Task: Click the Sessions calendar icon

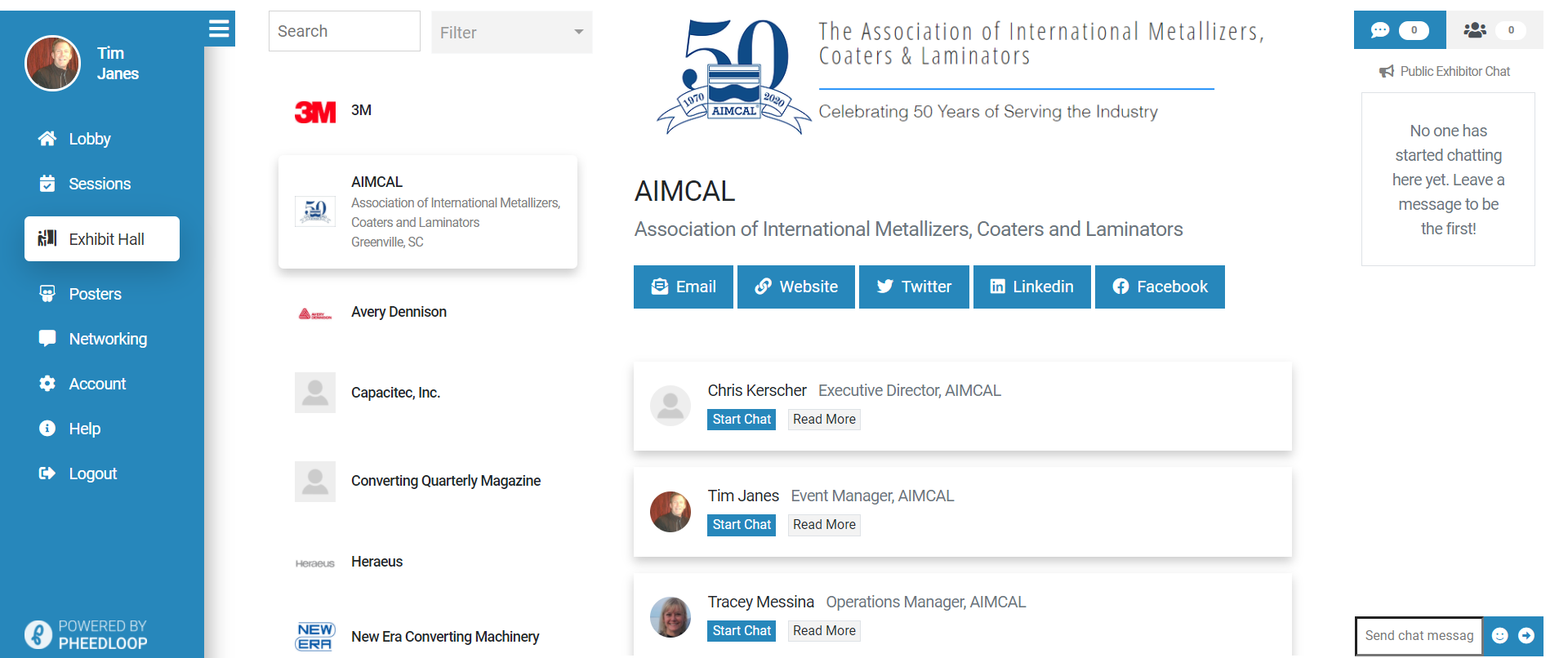Action: [47, 183]
